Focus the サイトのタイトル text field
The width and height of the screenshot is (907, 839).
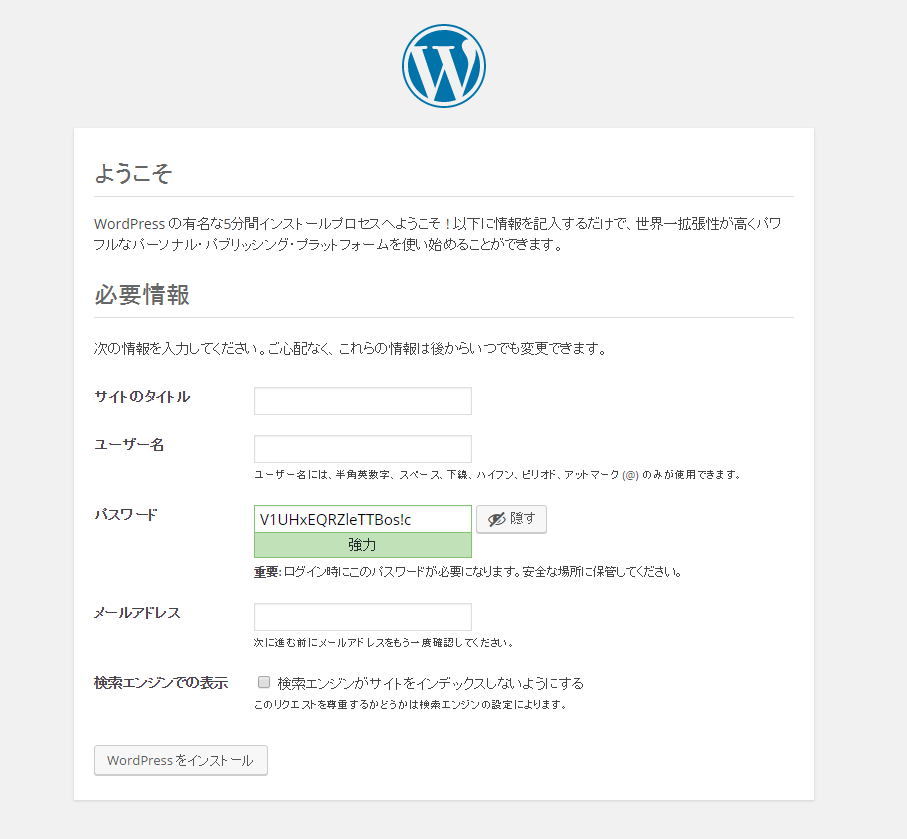pyautogui.click(x=362, y=401)
